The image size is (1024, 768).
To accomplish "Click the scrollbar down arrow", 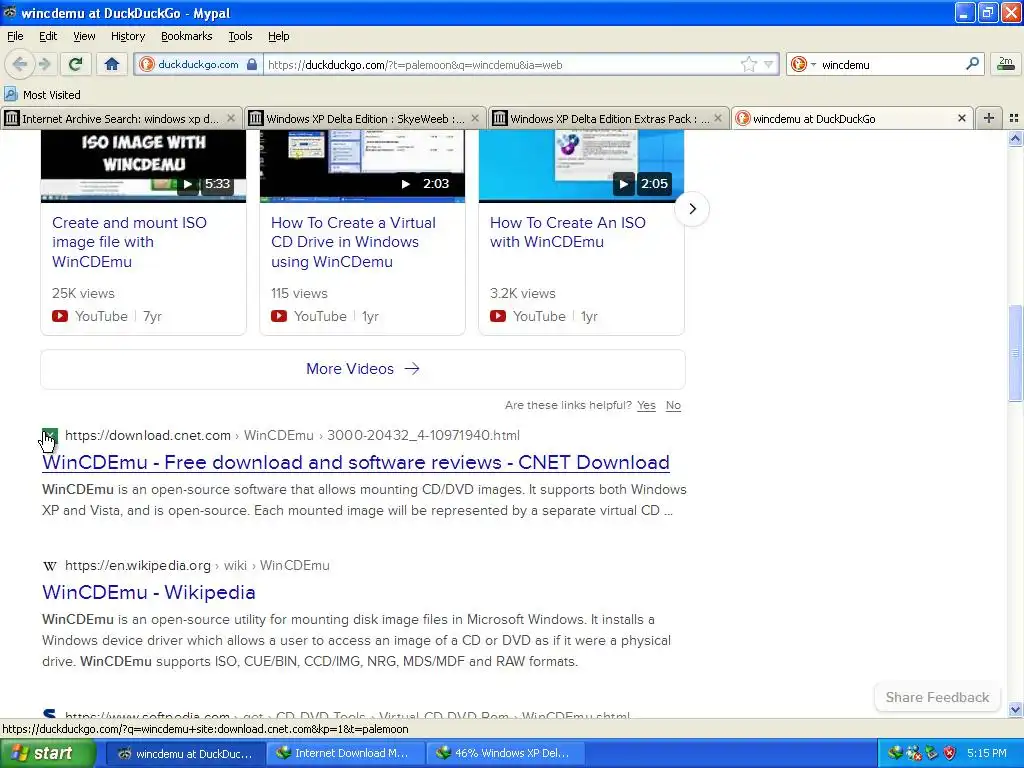I will pos(1015,709).
